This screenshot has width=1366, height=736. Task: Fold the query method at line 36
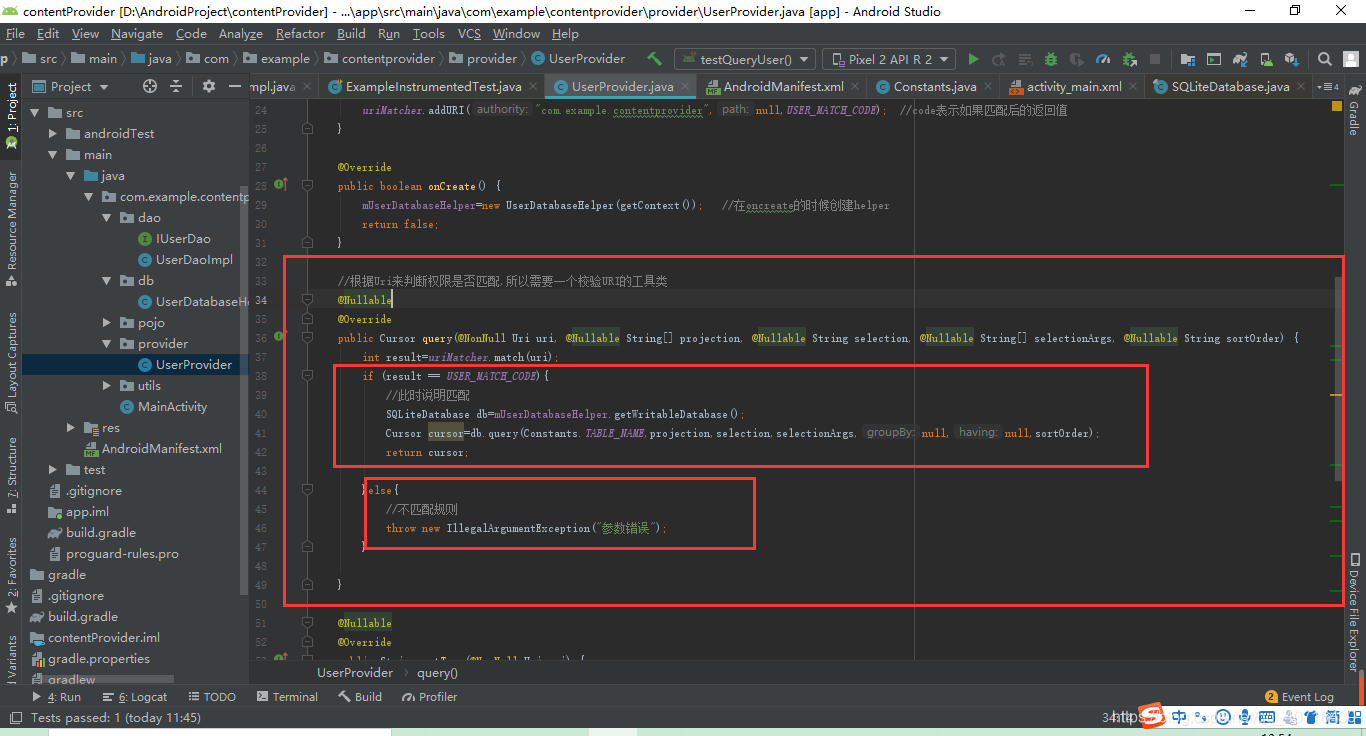(307, 338)
